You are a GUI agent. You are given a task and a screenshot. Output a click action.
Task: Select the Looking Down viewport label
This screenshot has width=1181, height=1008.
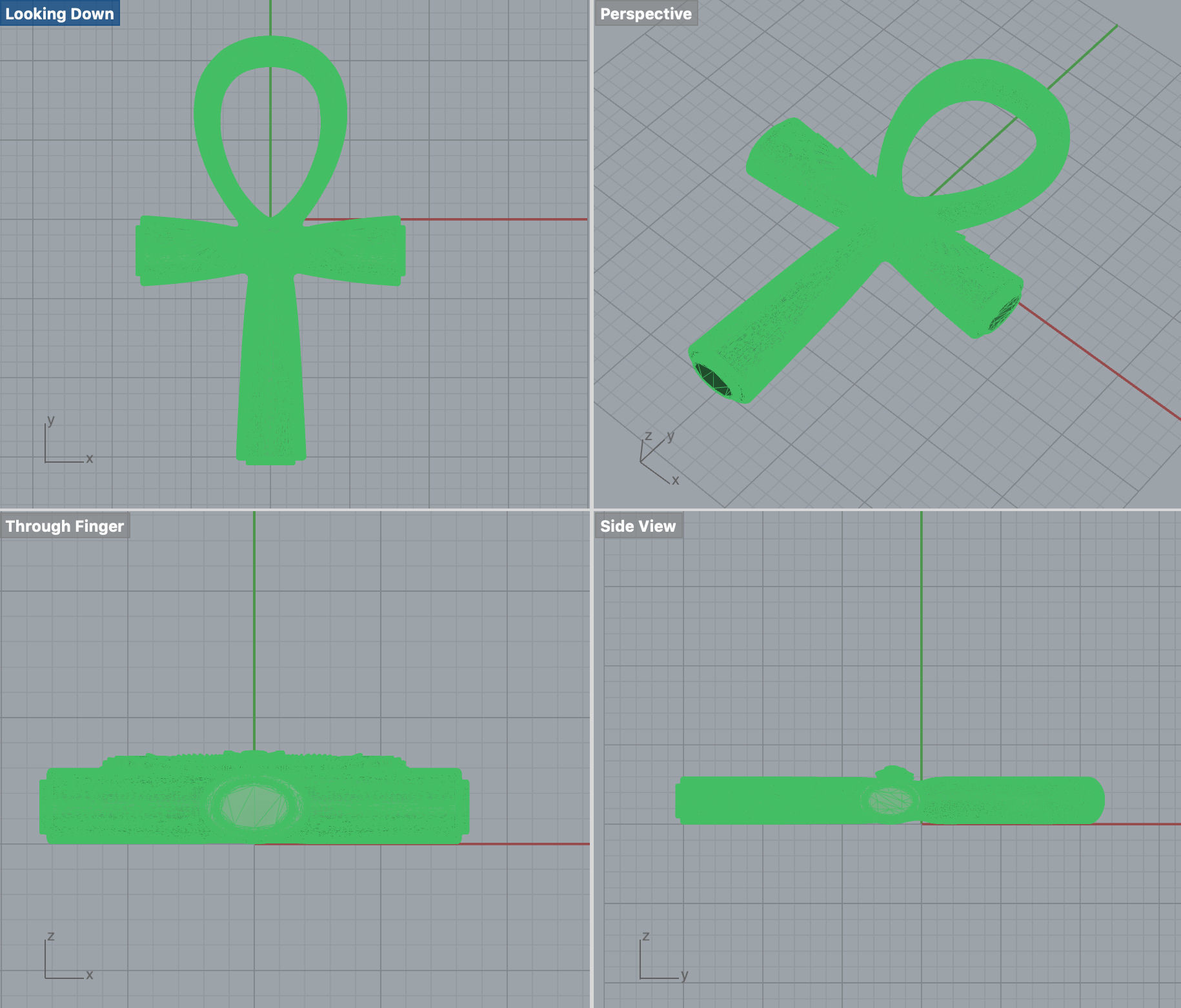[x=59, y=14]
